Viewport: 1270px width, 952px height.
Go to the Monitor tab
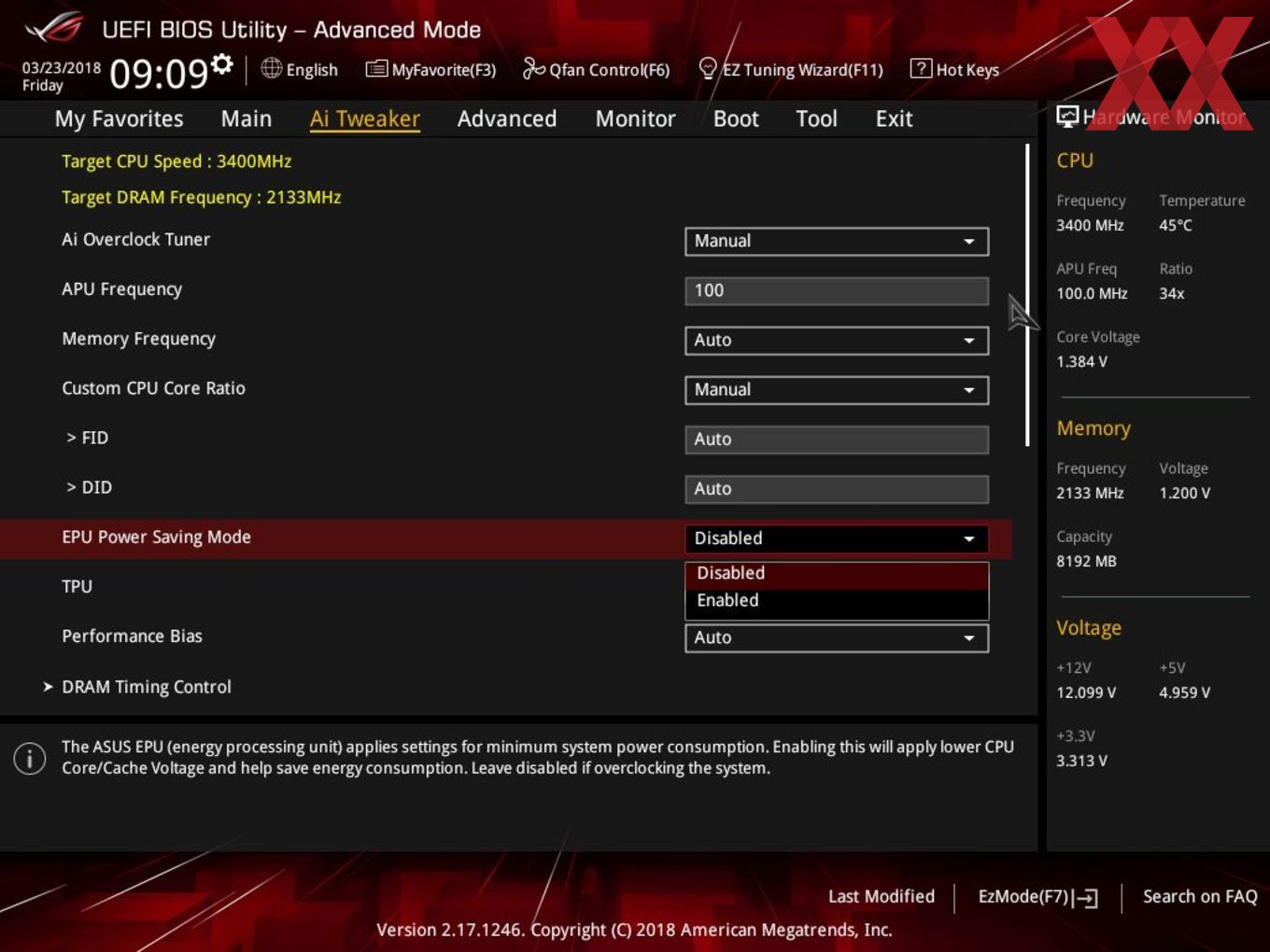click(636, 119)
